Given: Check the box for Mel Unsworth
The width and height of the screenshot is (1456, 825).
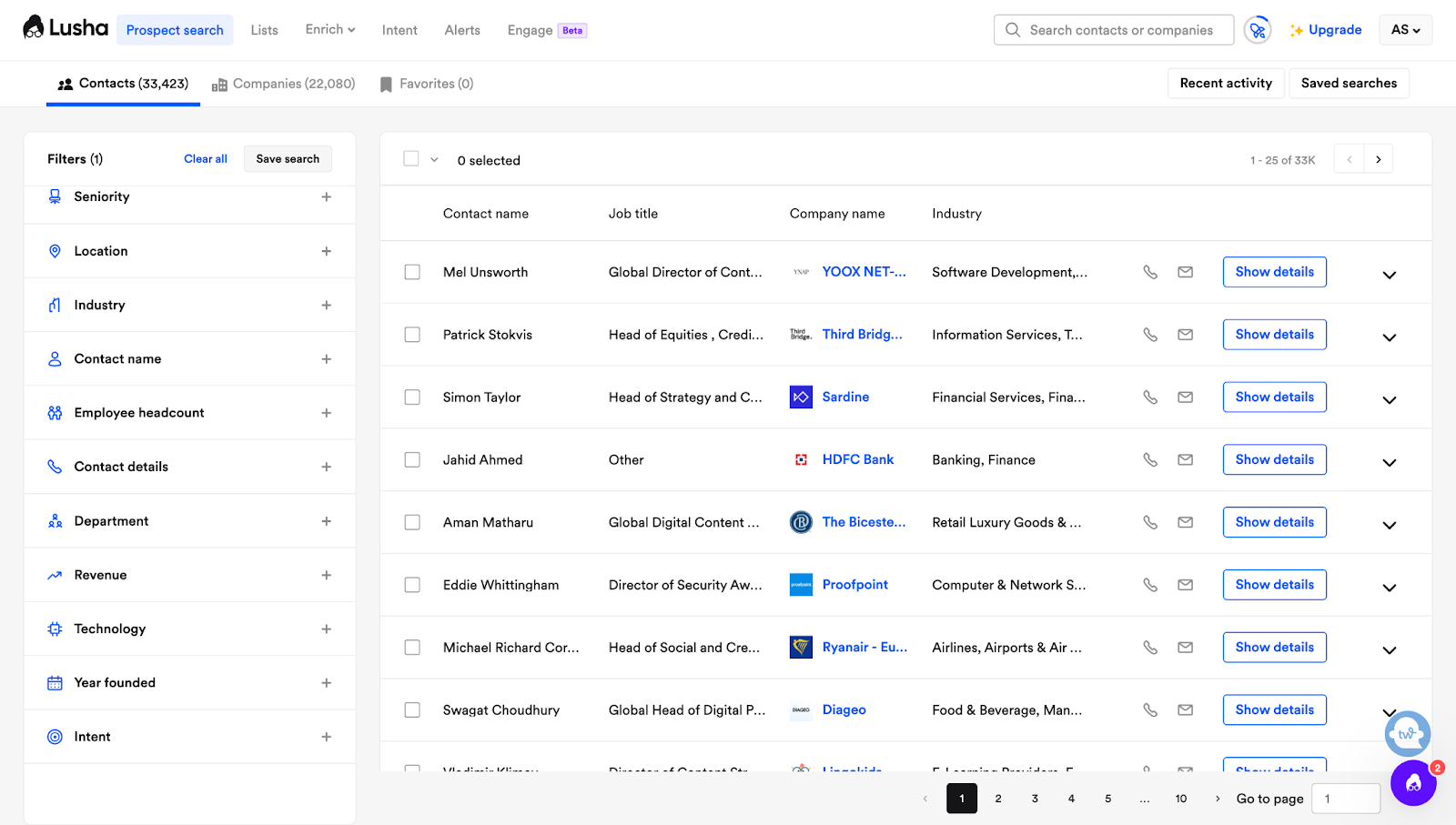Looking at the screenshot, I should (x=412, y=272).
